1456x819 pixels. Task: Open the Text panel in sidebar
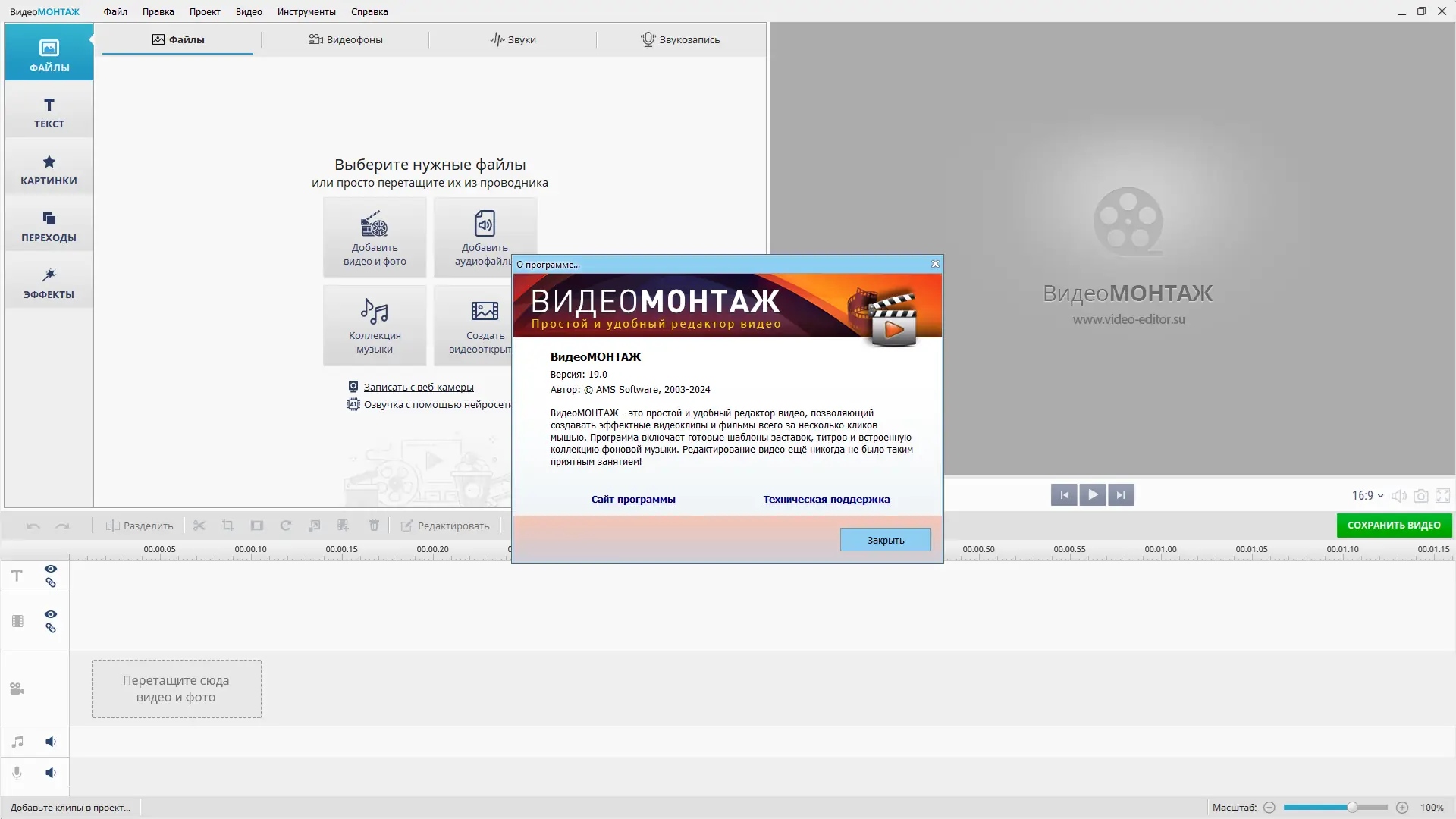coord(49,112)
